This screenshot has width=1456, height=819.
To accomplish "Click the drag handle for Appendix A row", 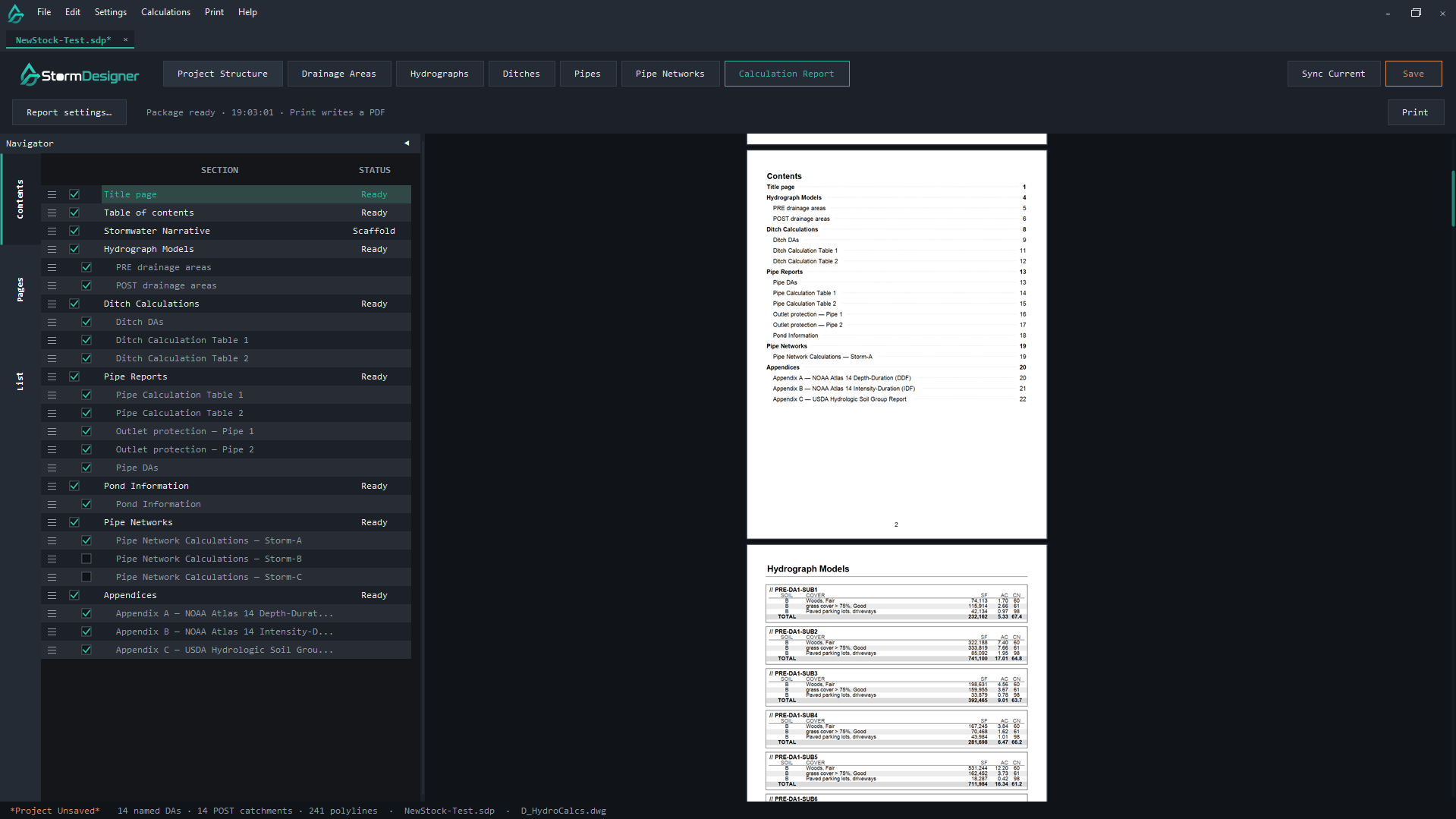I will pos(52,613).
